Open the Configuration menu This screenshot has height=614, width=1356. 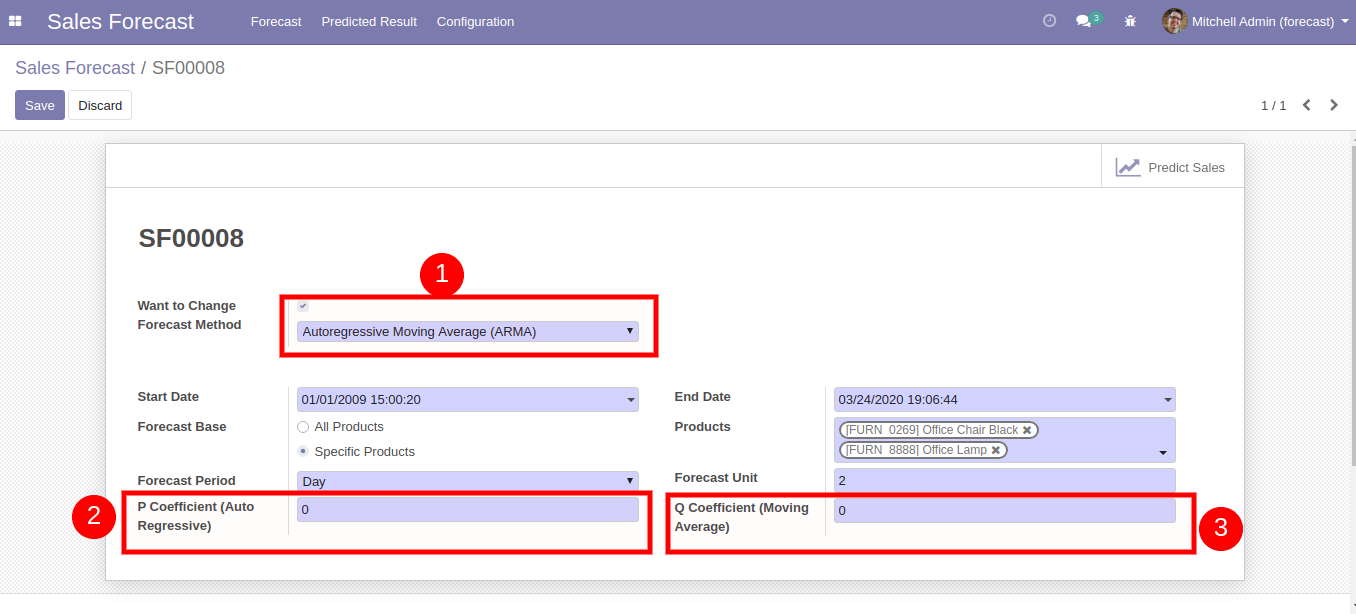pyautogui.click(x=475, y=21)
